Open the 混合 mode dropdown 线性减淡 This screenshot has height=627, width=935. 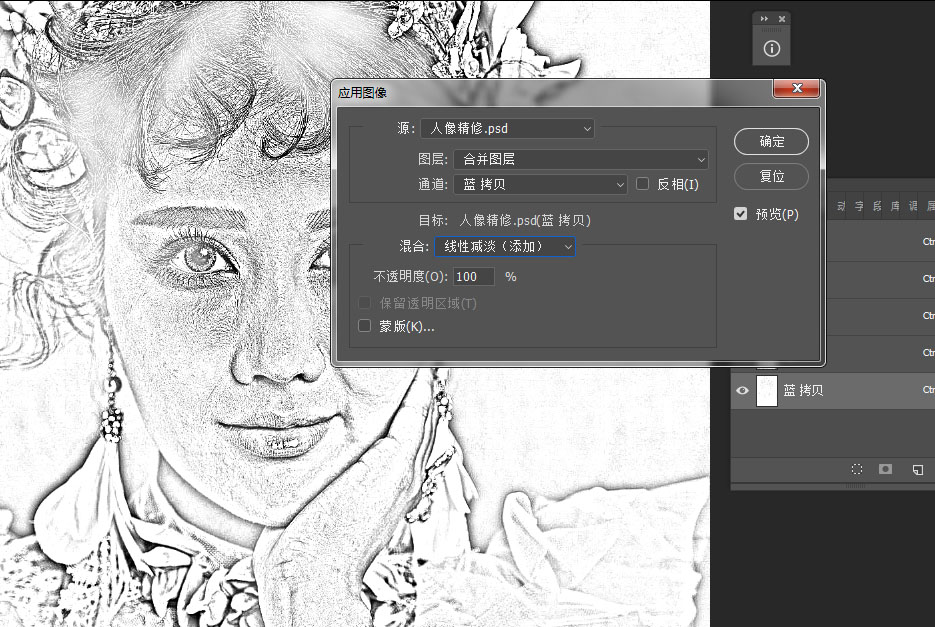point(504,246)
